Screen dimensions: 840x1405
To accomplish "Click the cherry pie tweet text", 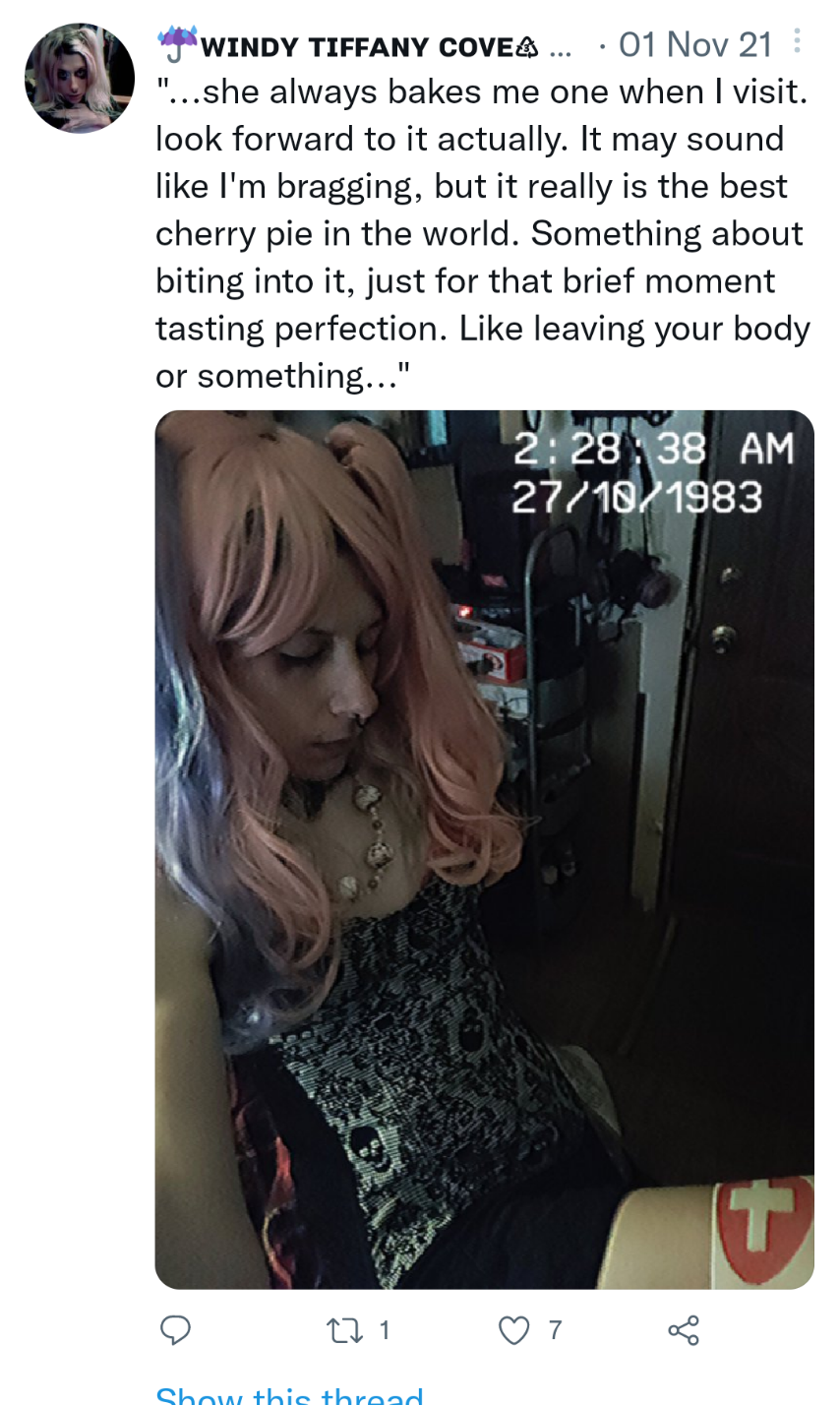I will (x=483, y=234).
